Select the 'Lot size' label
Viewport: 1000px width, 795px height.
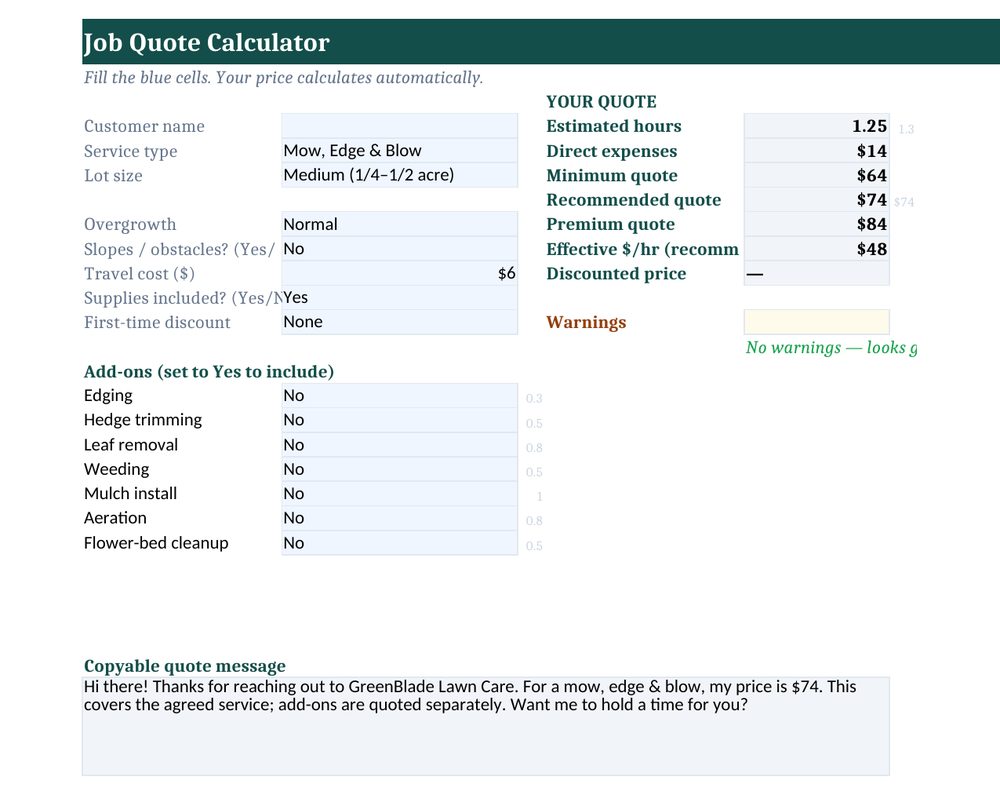point(113,175)
